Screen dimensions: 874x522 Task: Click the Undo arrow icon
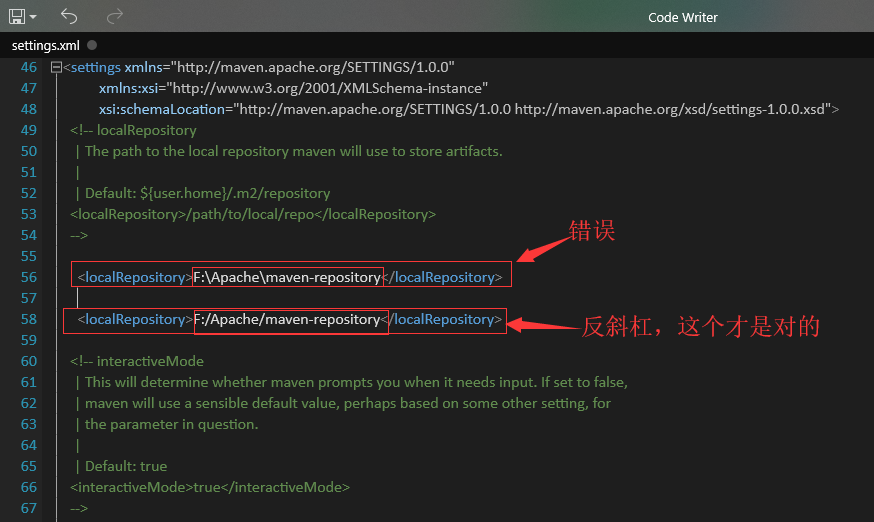[x=69, y=17]
